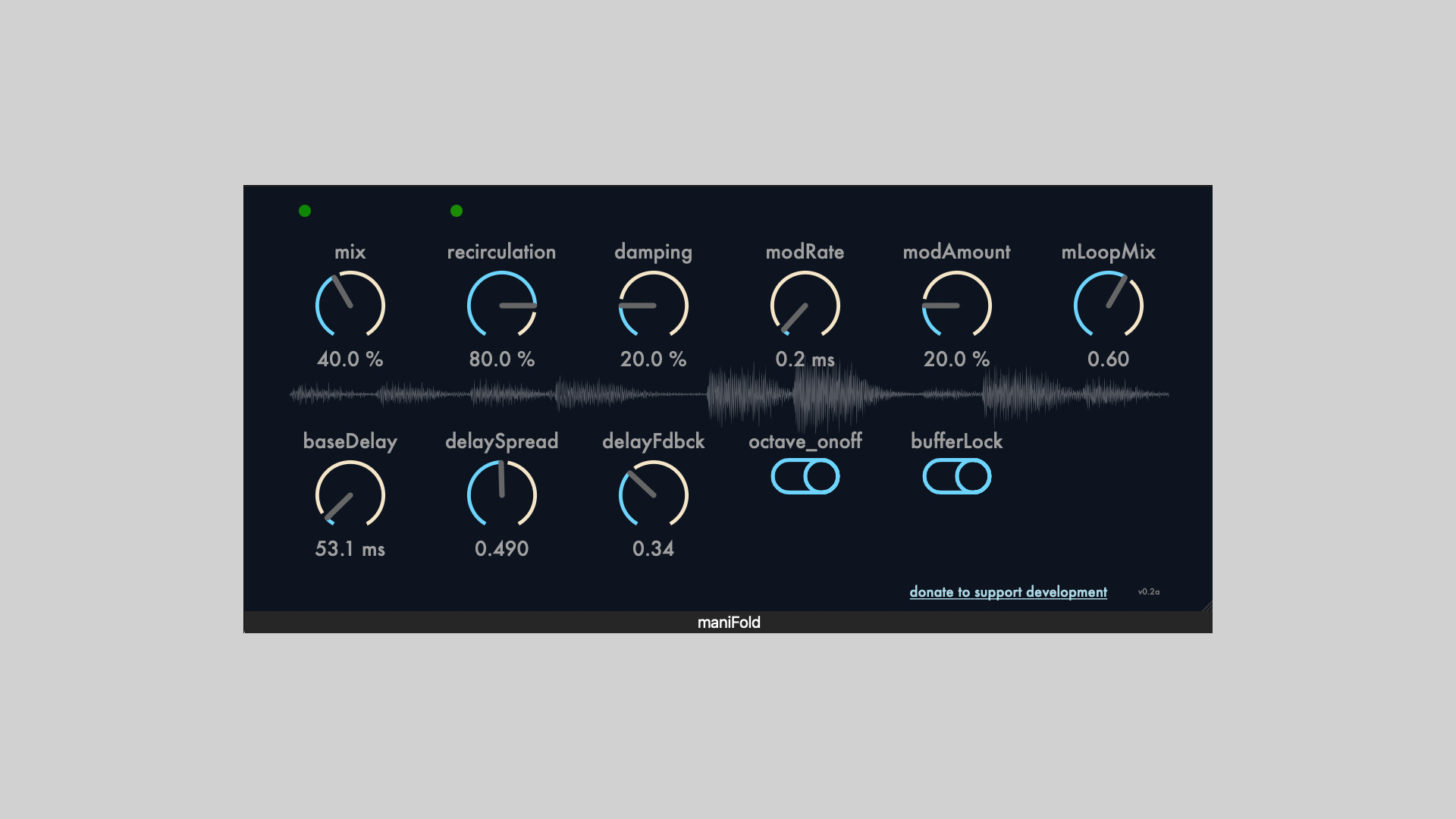
Task: Click the delayFdbck knob
Action: [x=654, y=494]
